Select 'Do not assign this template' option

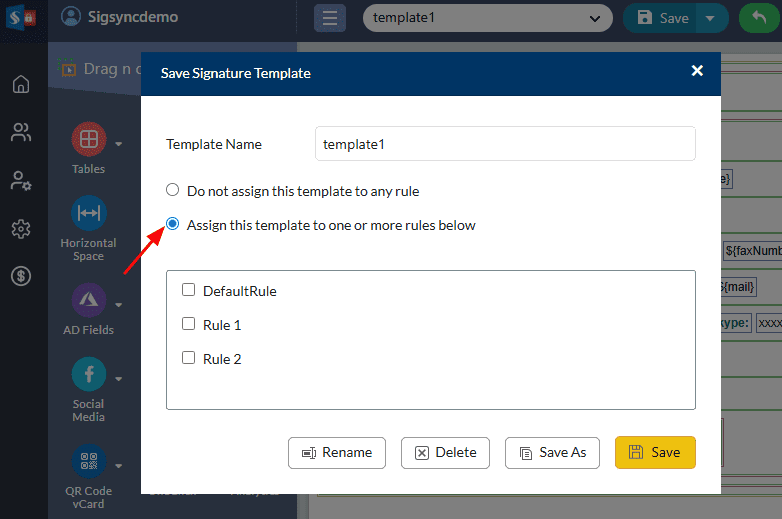coord(173,190)
